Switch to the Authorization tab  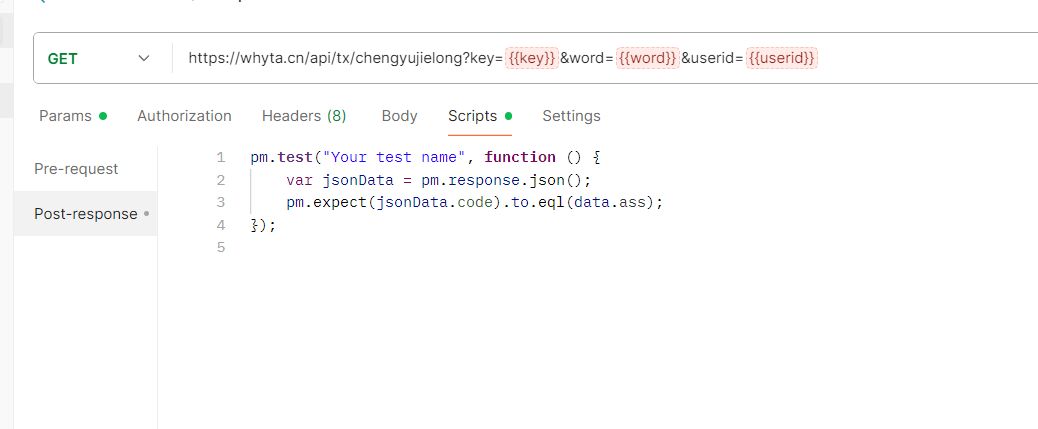184,116
